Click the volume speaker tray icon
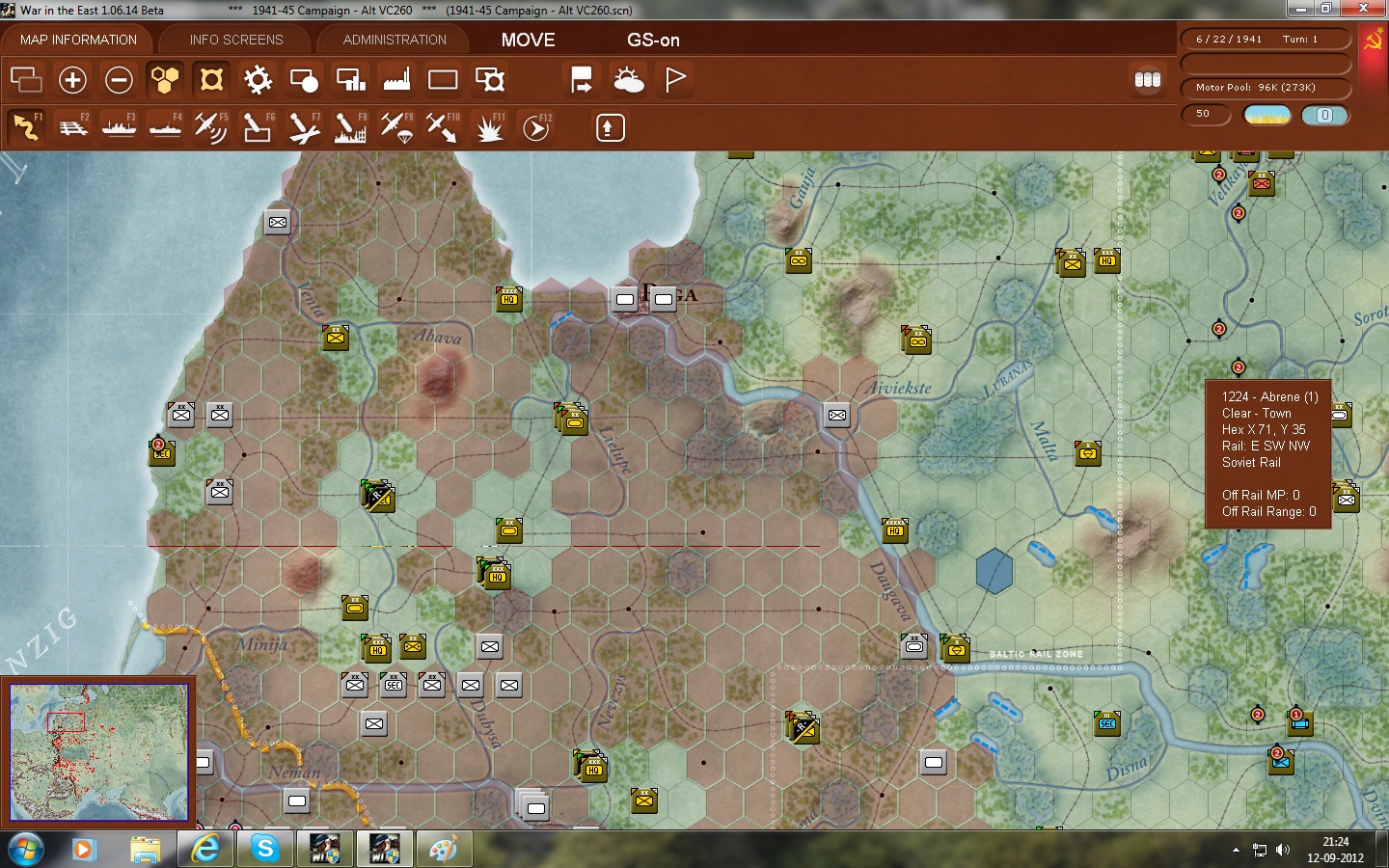1389x868 pixels. click(x=1283, y=850)
